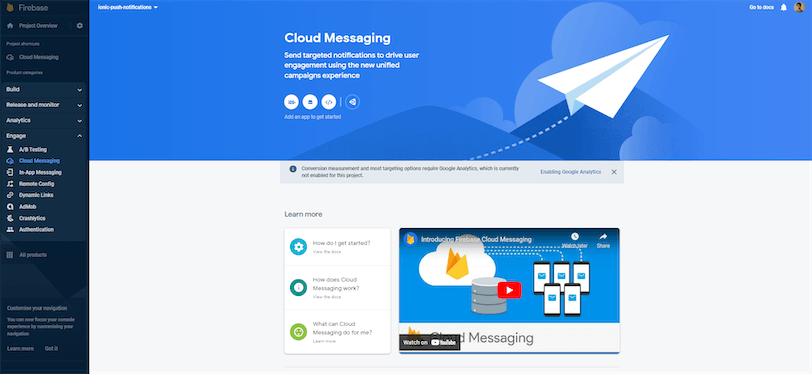Select Crashlytics in sidebar
This screenshot has height=374, width=812.
pos(32,218)
